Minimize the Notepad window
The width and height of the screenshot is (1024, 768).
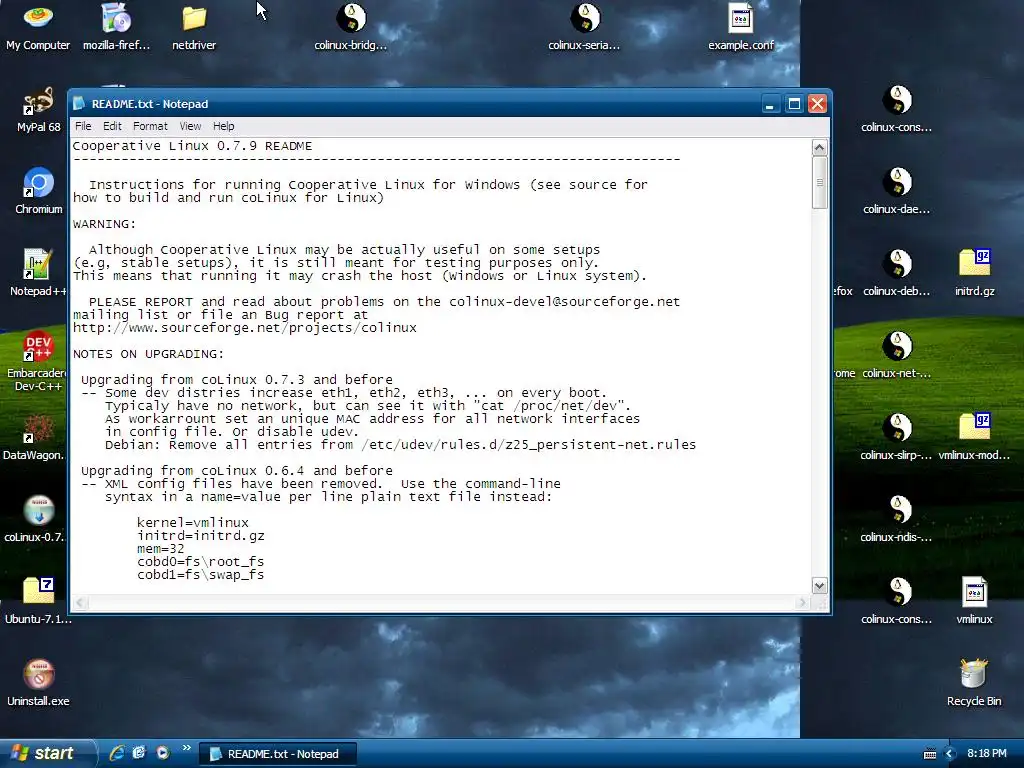771,104
